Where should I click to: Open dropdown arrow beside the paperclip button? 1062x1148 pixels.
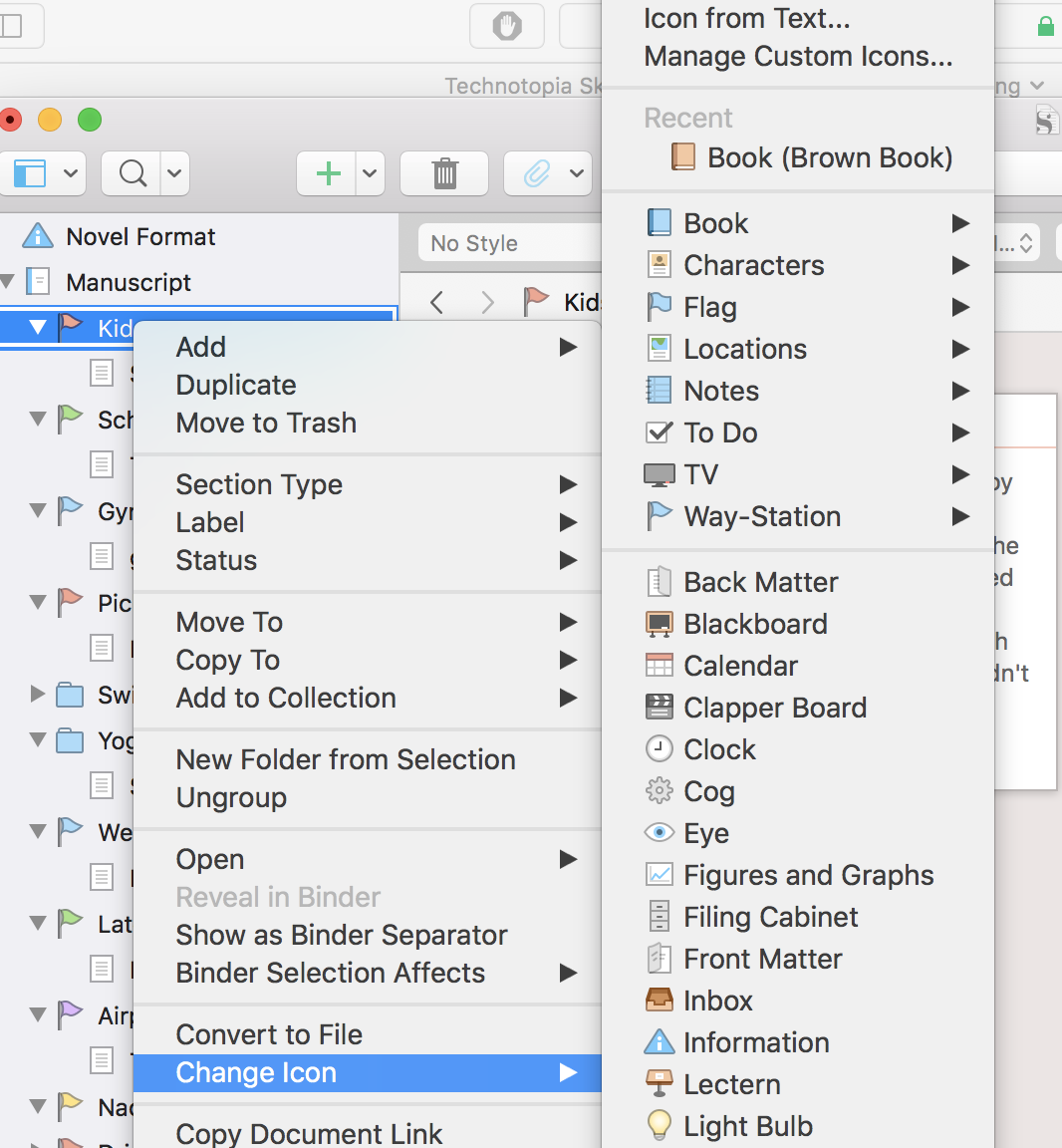577,173
